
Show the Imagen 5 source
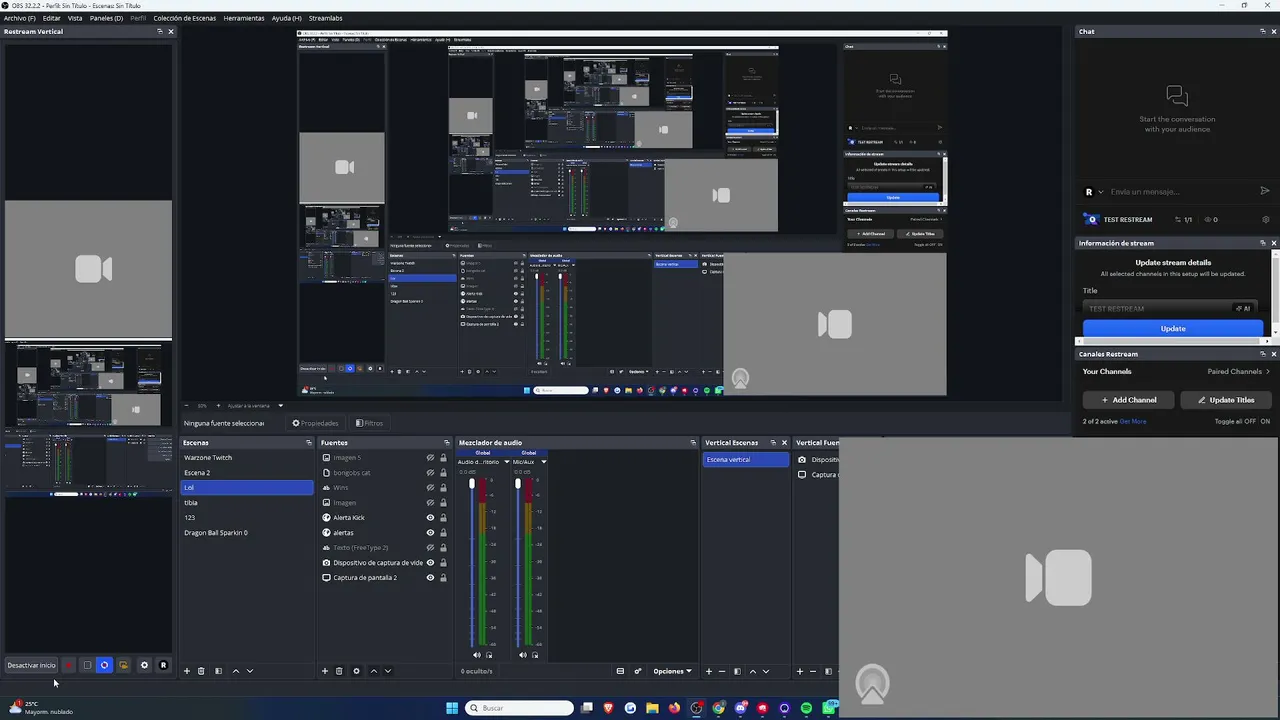click(x=431, y=458)
